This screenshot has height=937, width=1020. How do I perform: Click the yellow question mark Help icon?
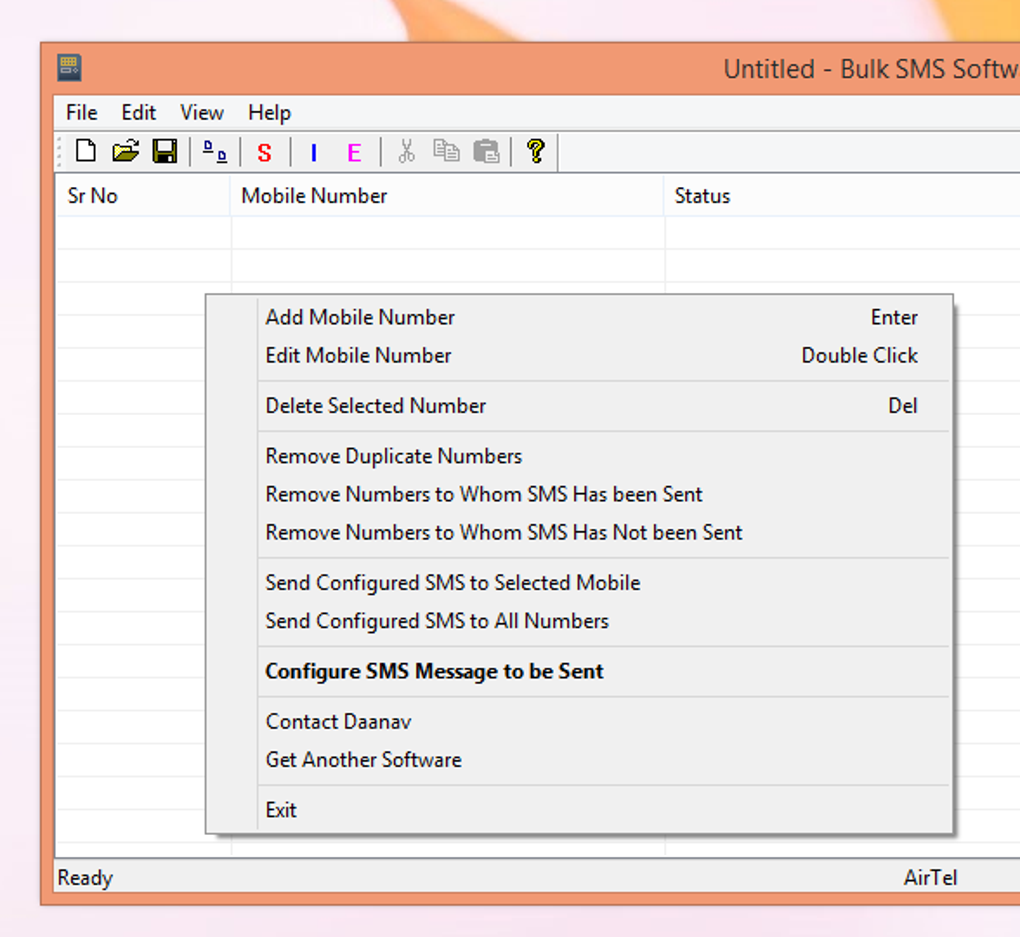(x=535, y=152)
